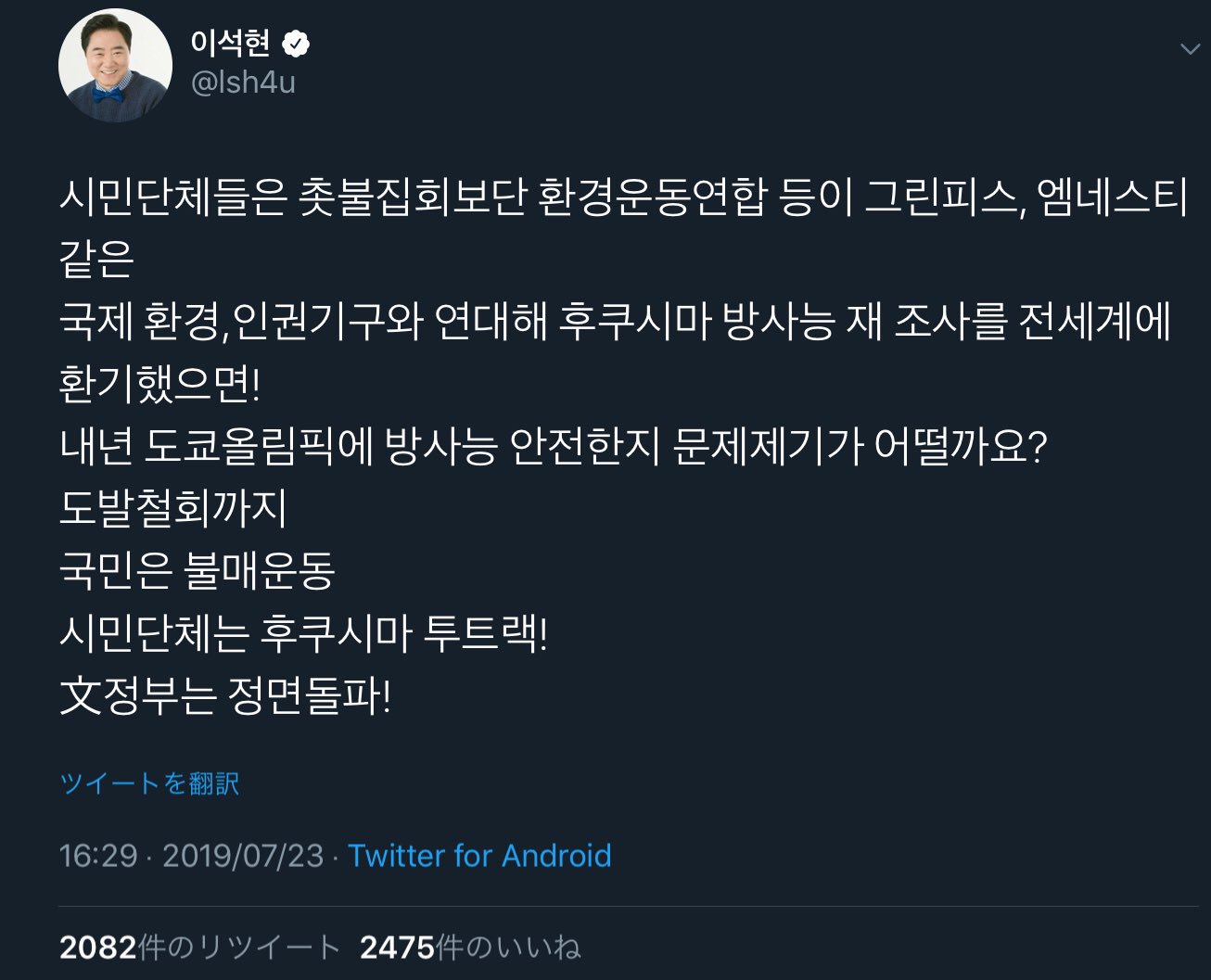1211x980 pixels.
Task: Open the Twitter for Android source link
Action: coord(479,855)
